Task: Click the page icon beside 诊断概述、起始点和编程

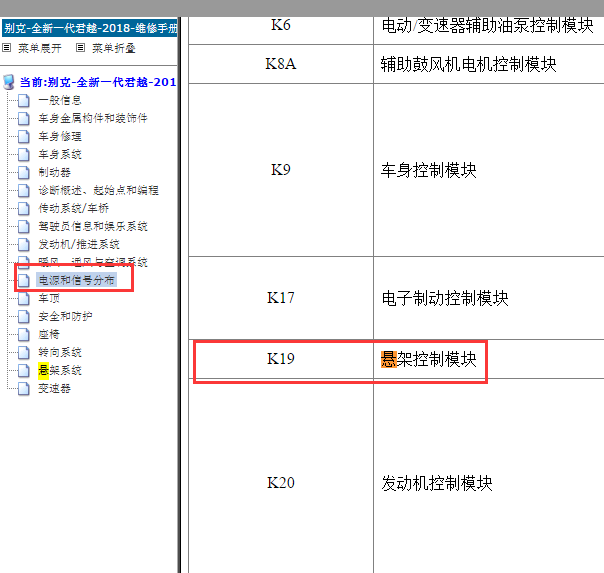Action: coord(24,190)
